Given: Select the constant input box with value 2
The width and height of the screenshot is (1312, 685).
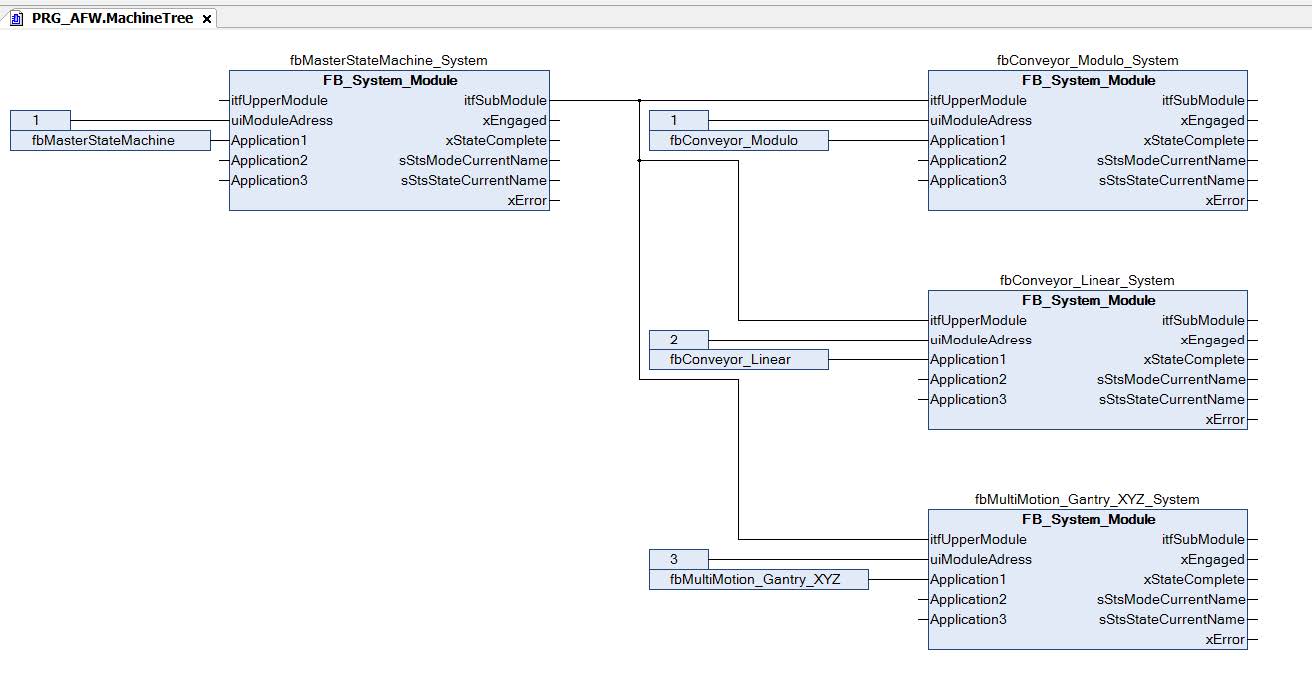Looking at the screenshot, I should 678,340.
